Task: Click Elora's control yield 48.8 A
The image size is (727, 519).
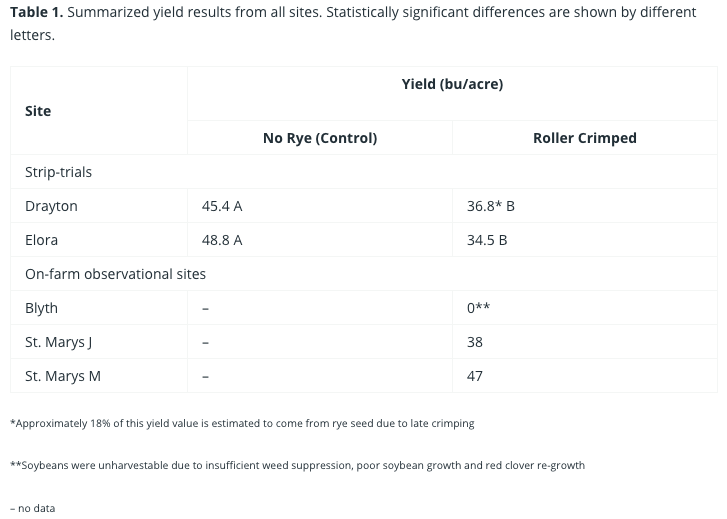Action: [x=222, y=240]
